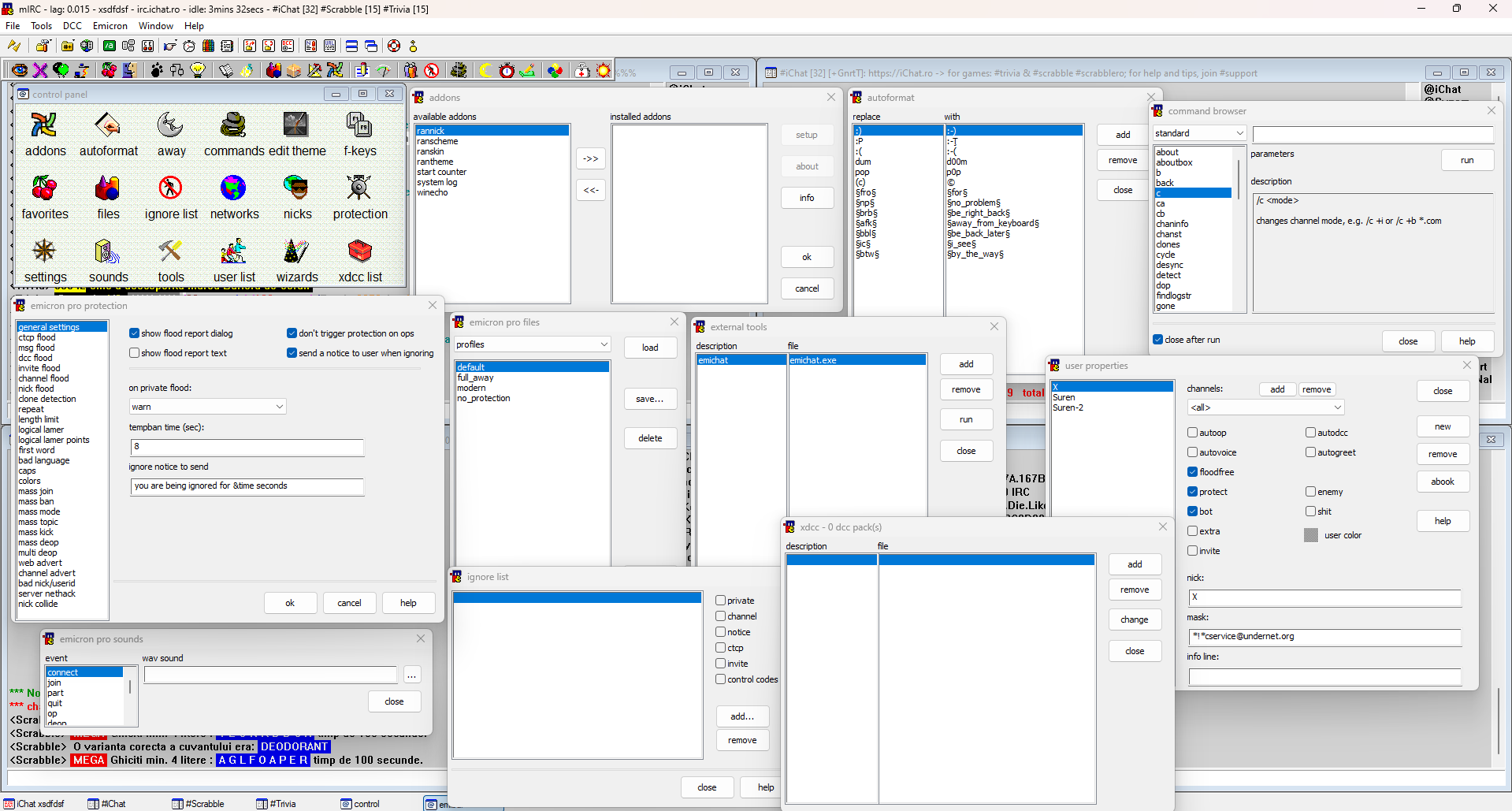
Task: Click tempban time input field
Action: 247,447
